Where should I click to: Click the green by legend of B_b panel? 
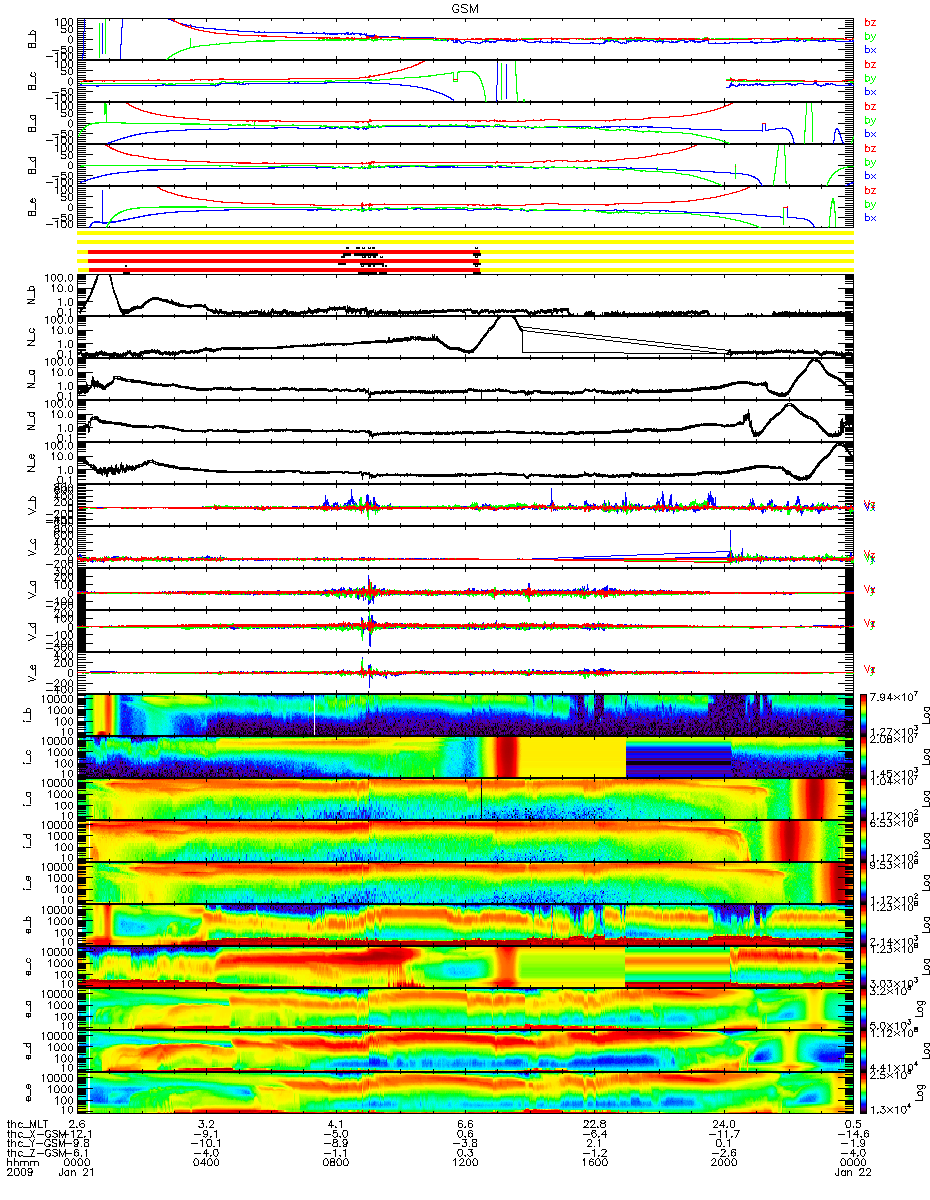(870, 36)
